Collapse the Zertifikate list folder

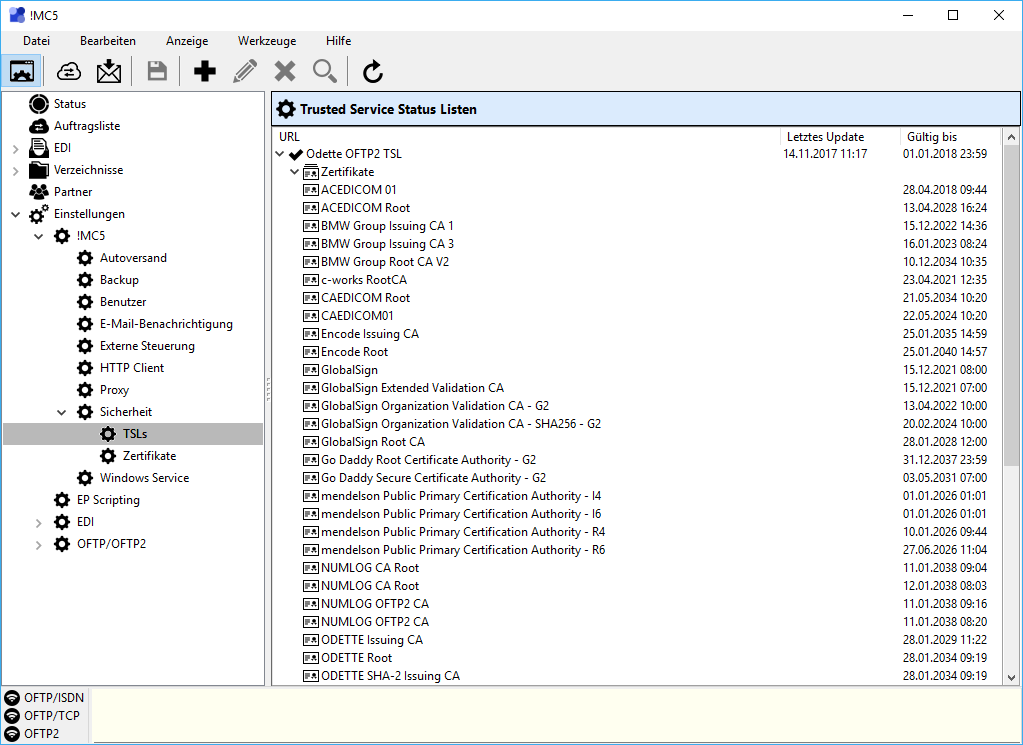click(294, 172)
